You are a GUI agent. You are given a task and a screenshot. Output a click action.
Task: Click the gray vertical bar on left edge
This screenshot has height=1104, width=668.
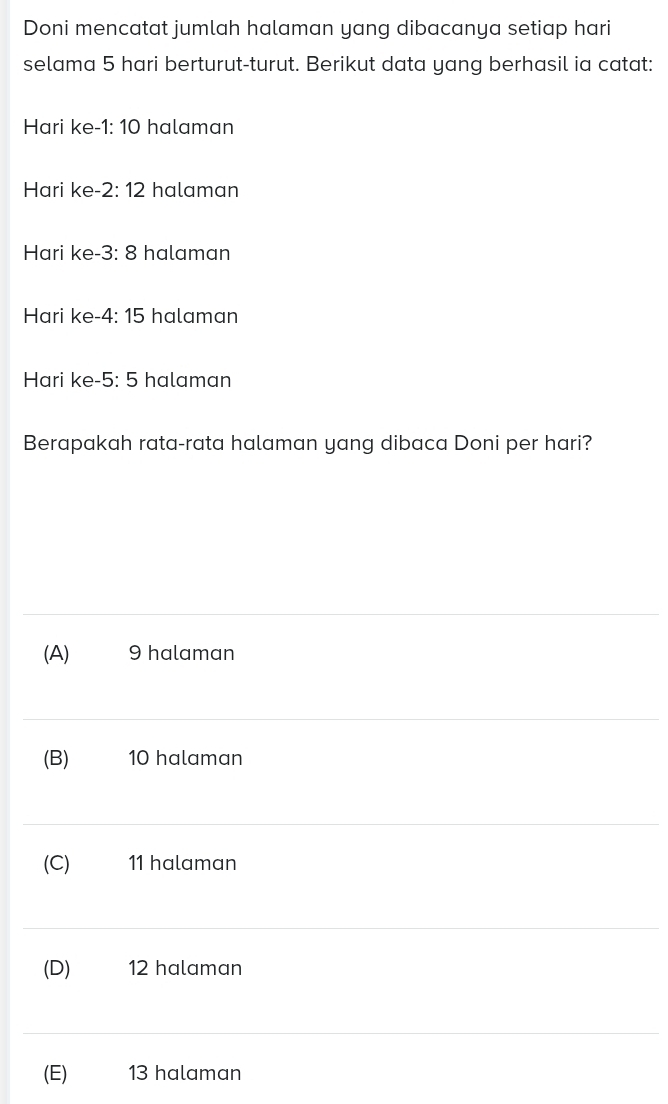click(x=5, y=552)
